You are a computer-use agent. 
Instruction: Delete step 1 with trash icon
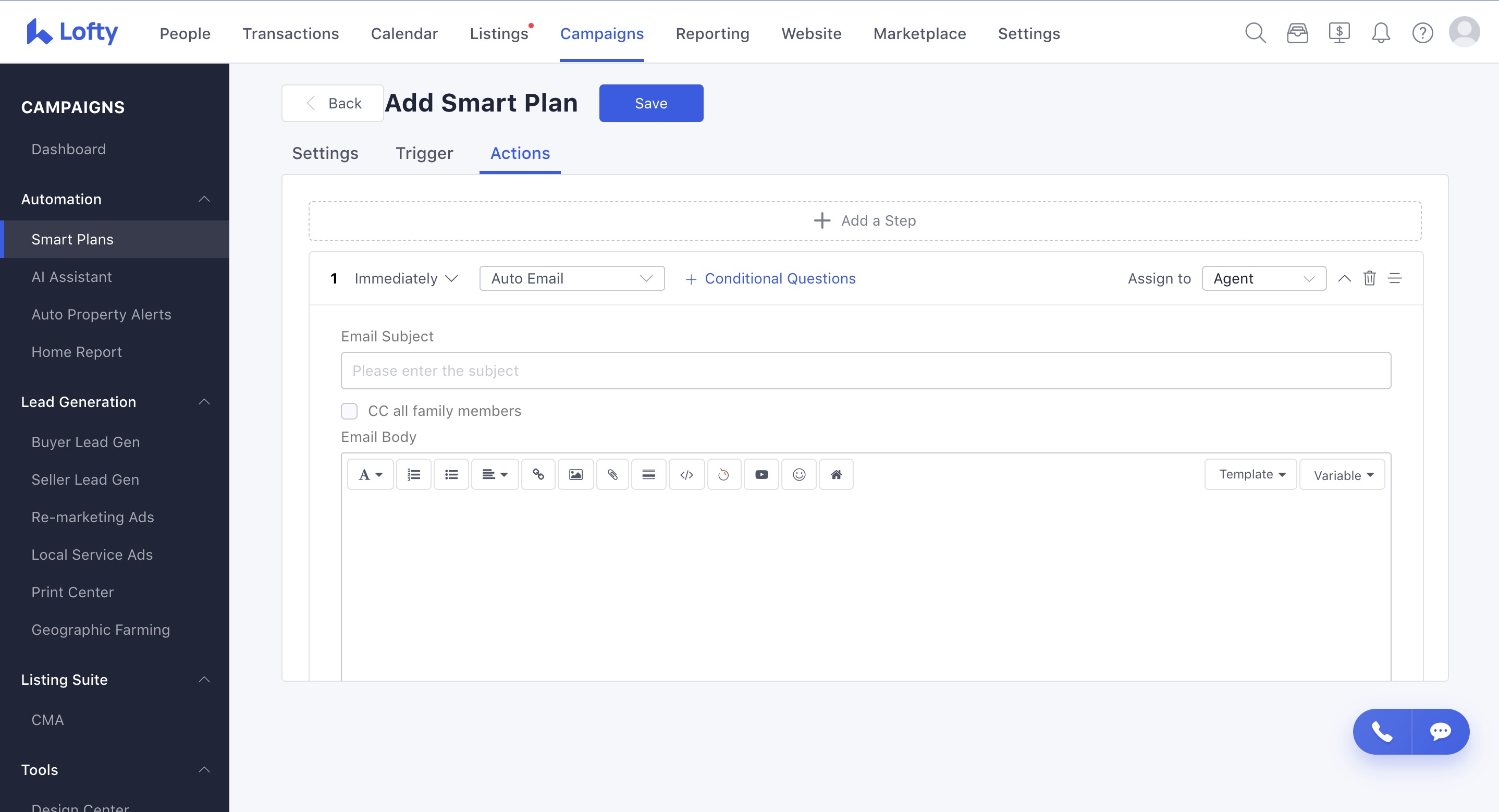point(1369,278)
